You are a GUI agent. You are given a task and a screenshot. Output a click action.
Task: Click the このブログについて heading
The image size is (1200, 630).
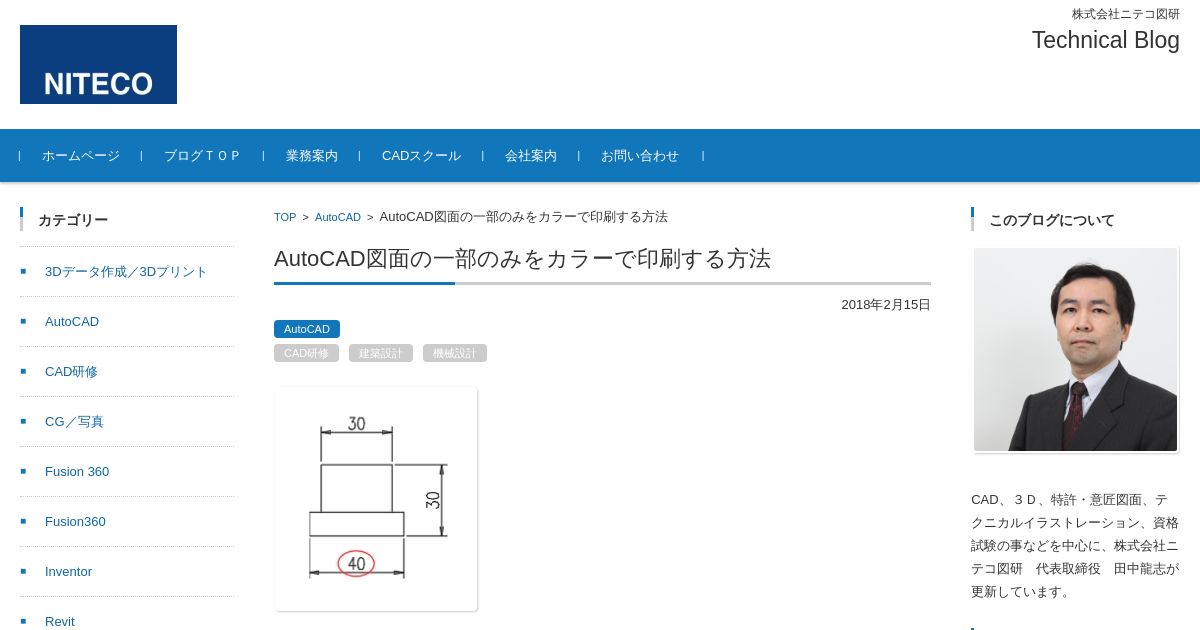pyautogui.click(x=1051, y=220)
